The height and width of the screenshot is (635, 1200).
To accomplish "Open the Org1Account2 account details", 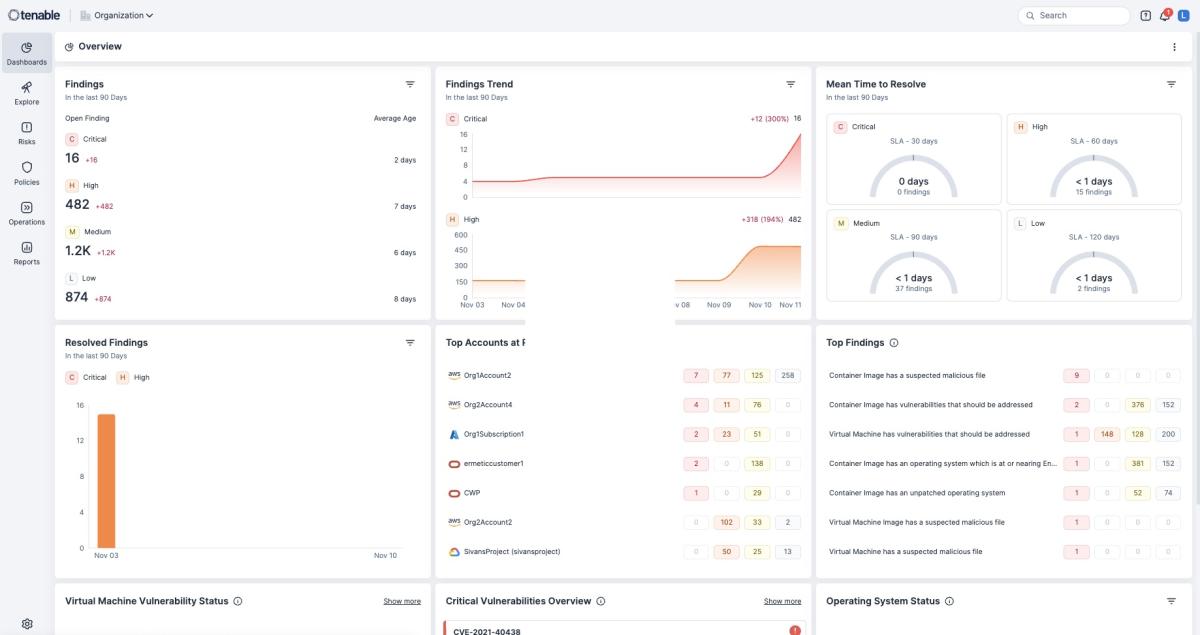I will (x=490, y=375).
